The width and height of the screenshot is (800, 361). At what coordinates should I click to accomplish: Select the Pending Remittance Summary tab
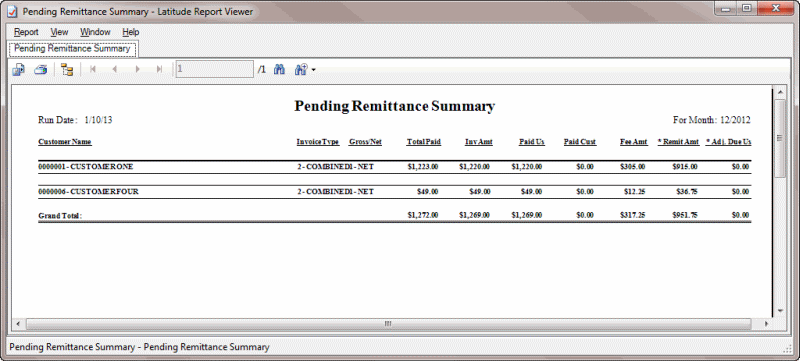point(72,49)
